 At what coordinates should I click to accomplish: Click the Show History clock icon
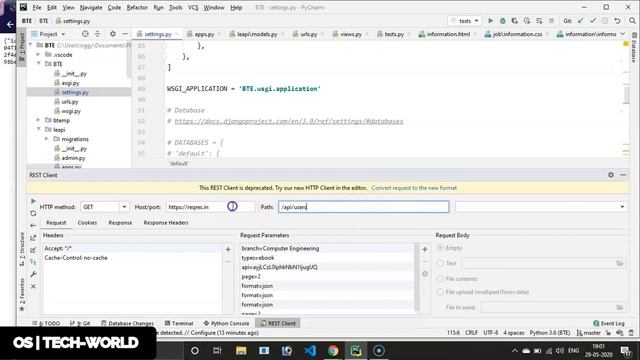[x=605, y=21]
